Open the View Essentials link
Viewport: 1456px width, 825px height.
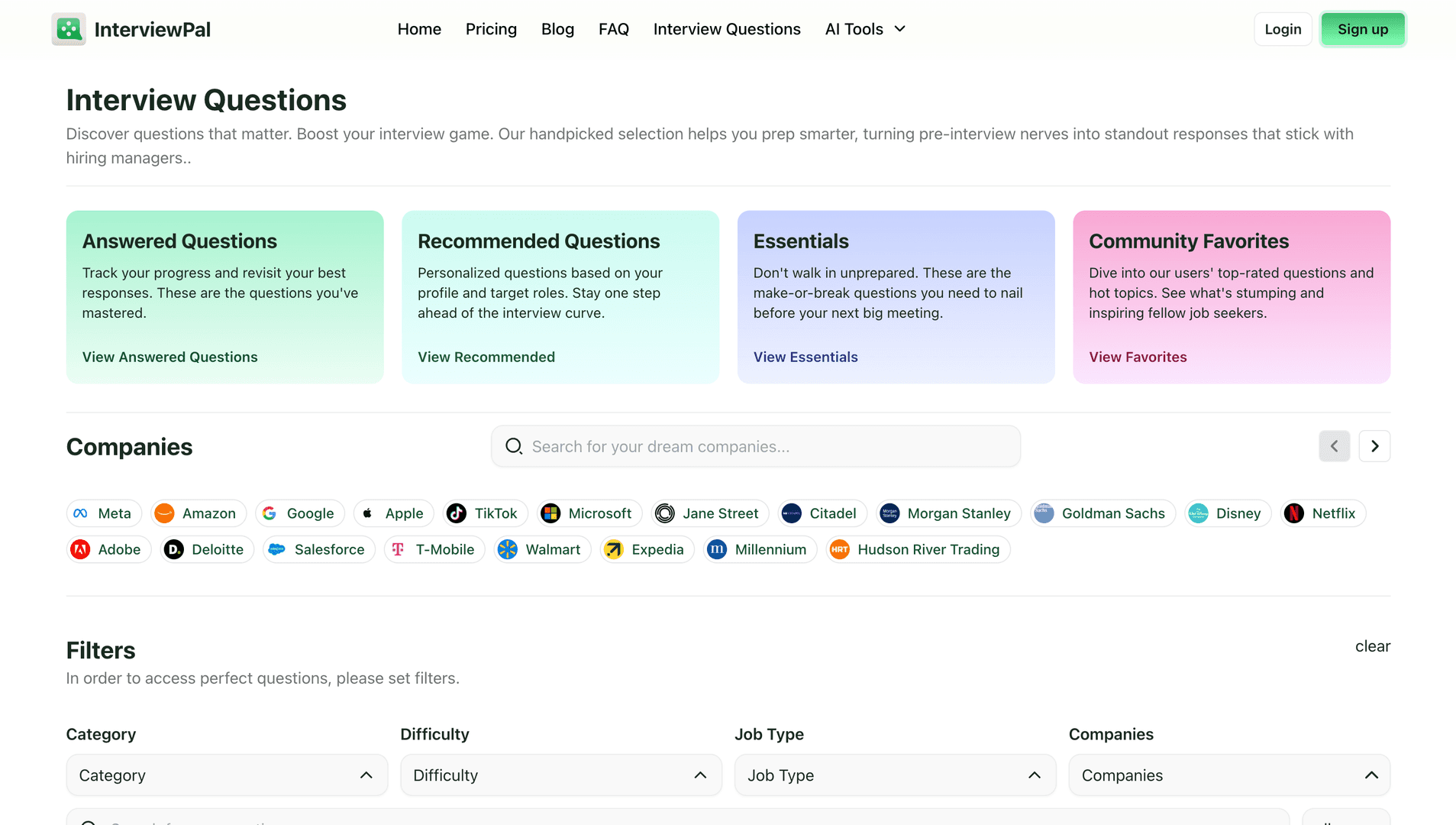click(x=805, y=357)
